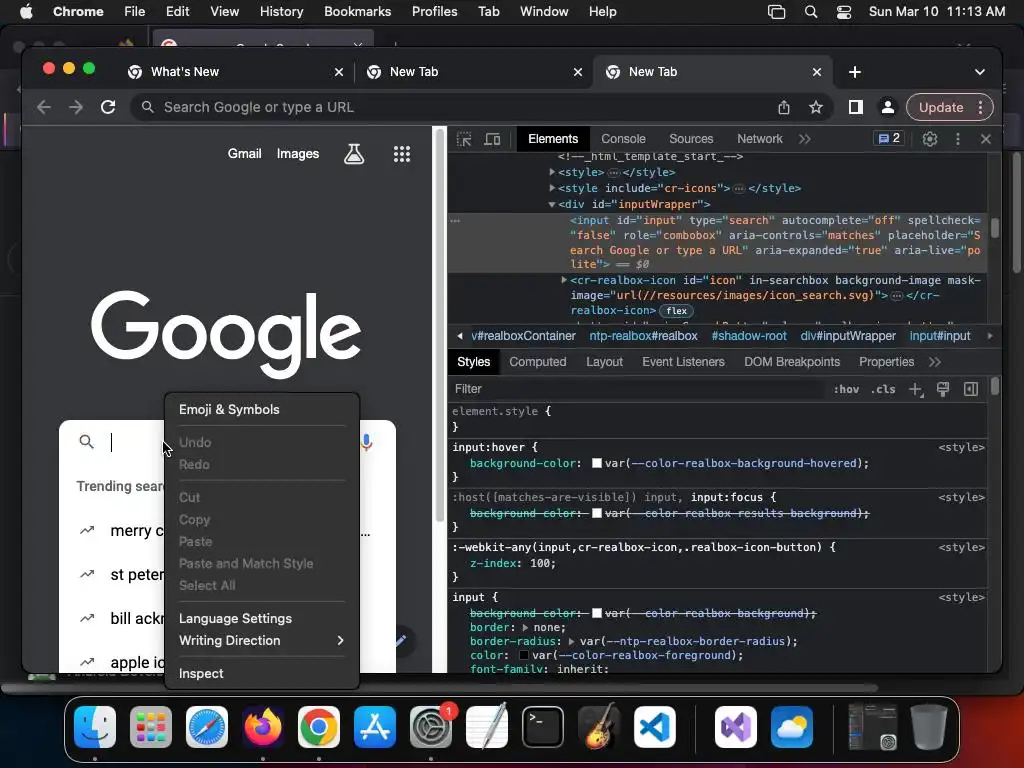
Task: Toggle the device toolbar icon
Action: [492, 139]
